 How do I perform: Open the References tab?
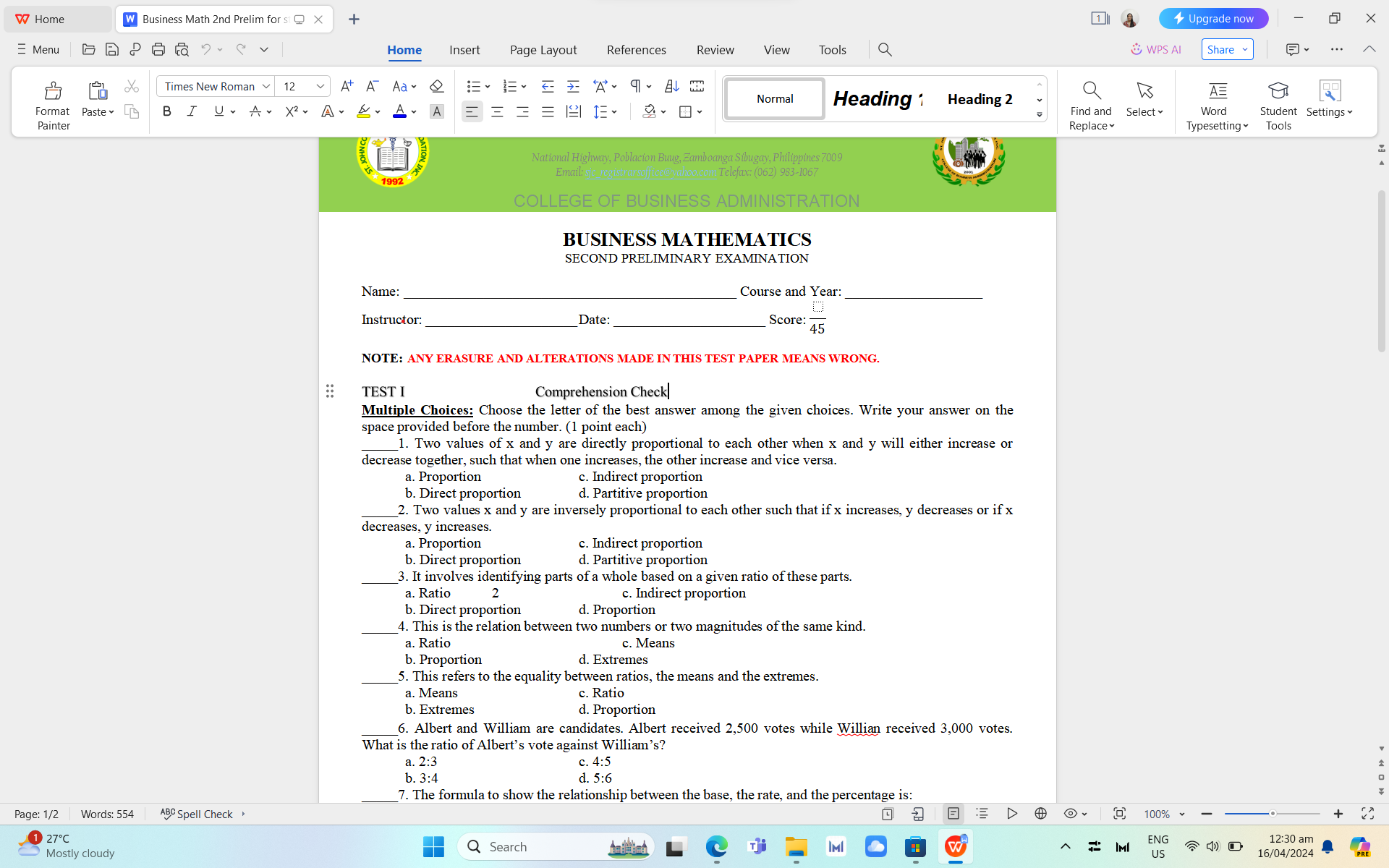pyautogui.click(x=636, y=49)
